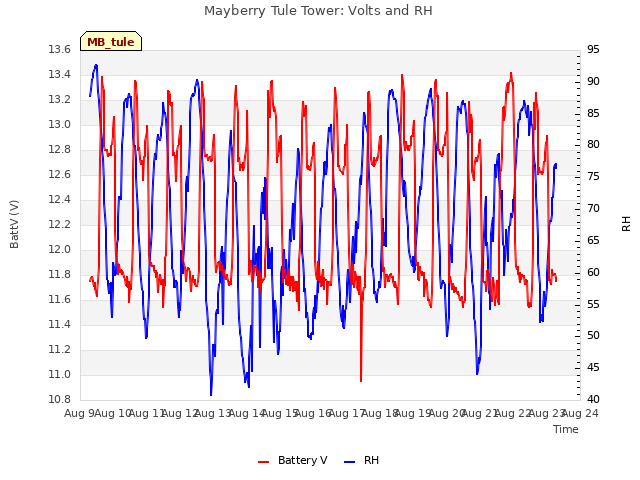Click the 12.6 left axis tick label
Screen dimensions: 640x480
(x=60, y=174)
